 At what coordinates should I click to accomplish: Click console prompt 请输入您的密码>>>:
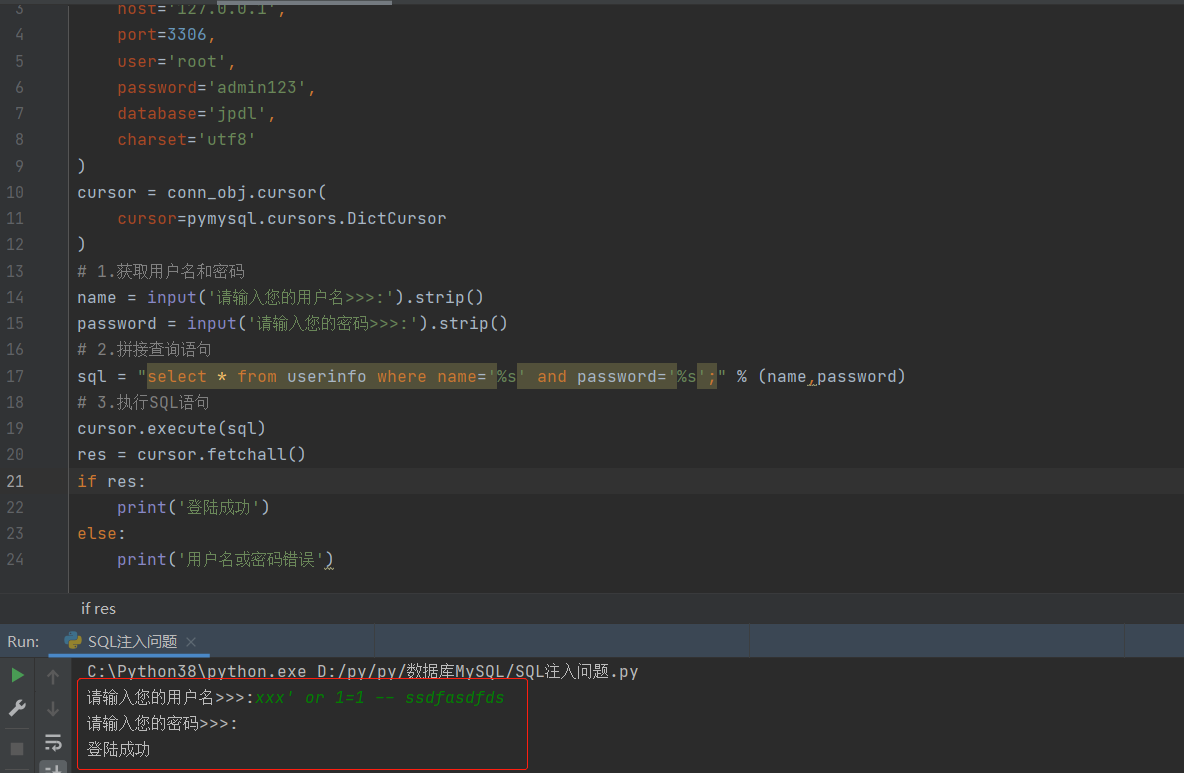tap(162, 723)
